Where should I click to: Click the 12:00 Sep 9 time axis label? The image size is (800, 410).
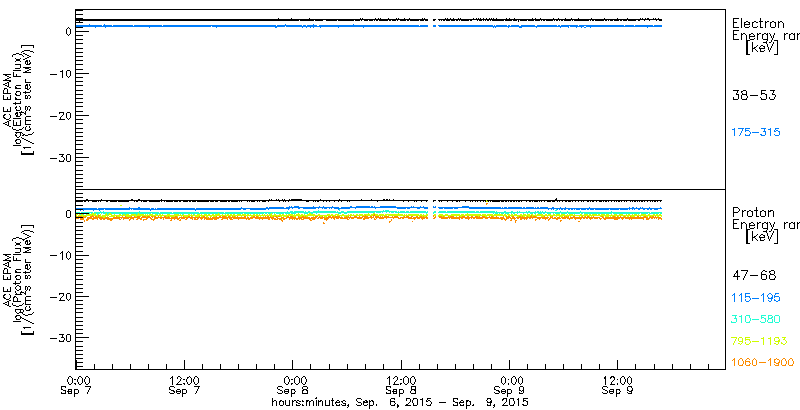[x=618, y=386]
